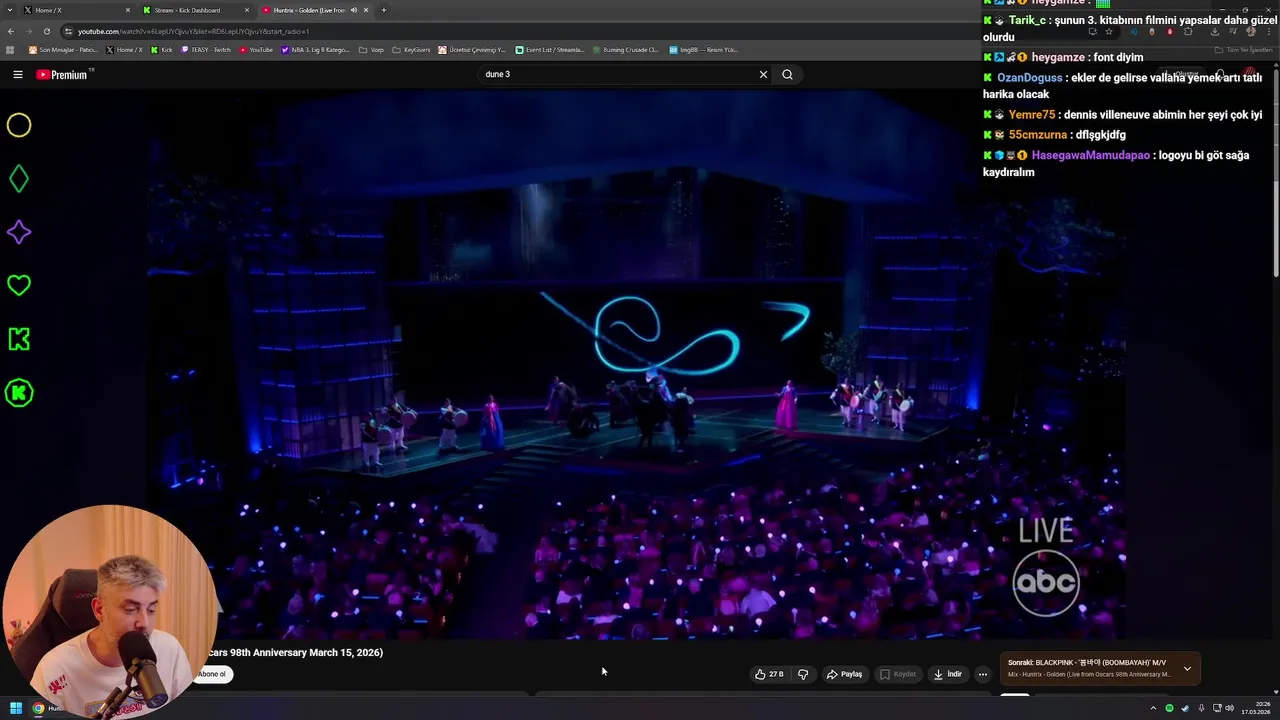
Task: Open the KeyGivers bookmark folder
Action: point(412,49)
